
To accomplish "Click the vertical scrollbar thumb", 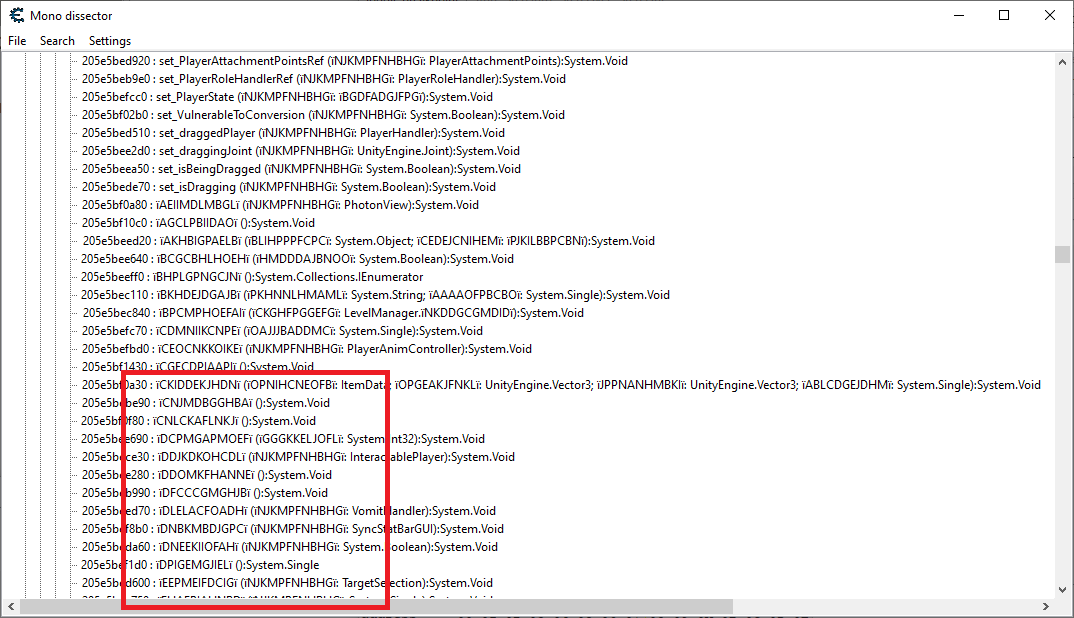I will pyautogui.click(x=1062, y=254).
